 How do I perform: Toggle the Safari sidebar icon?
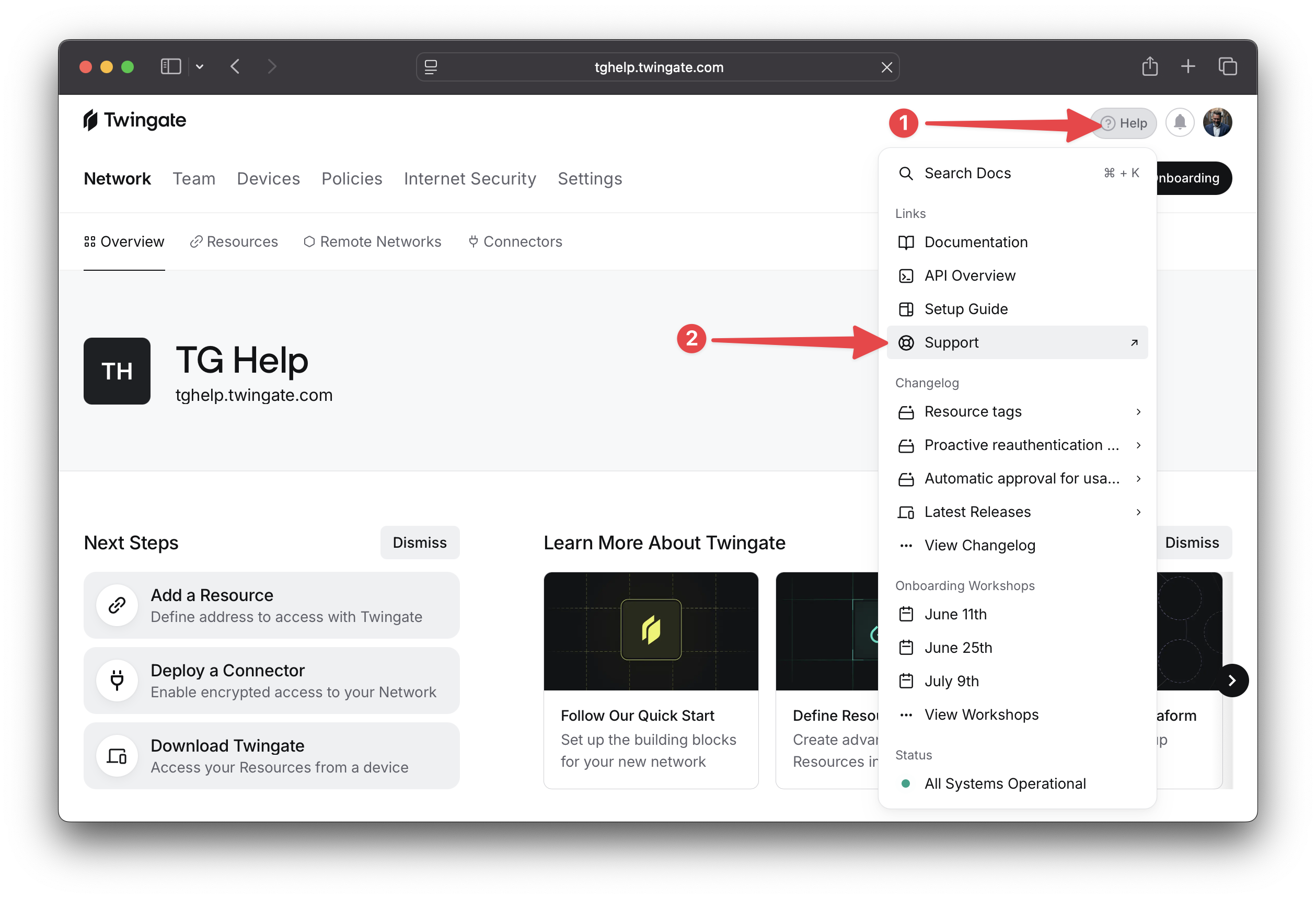pos(170,67)
